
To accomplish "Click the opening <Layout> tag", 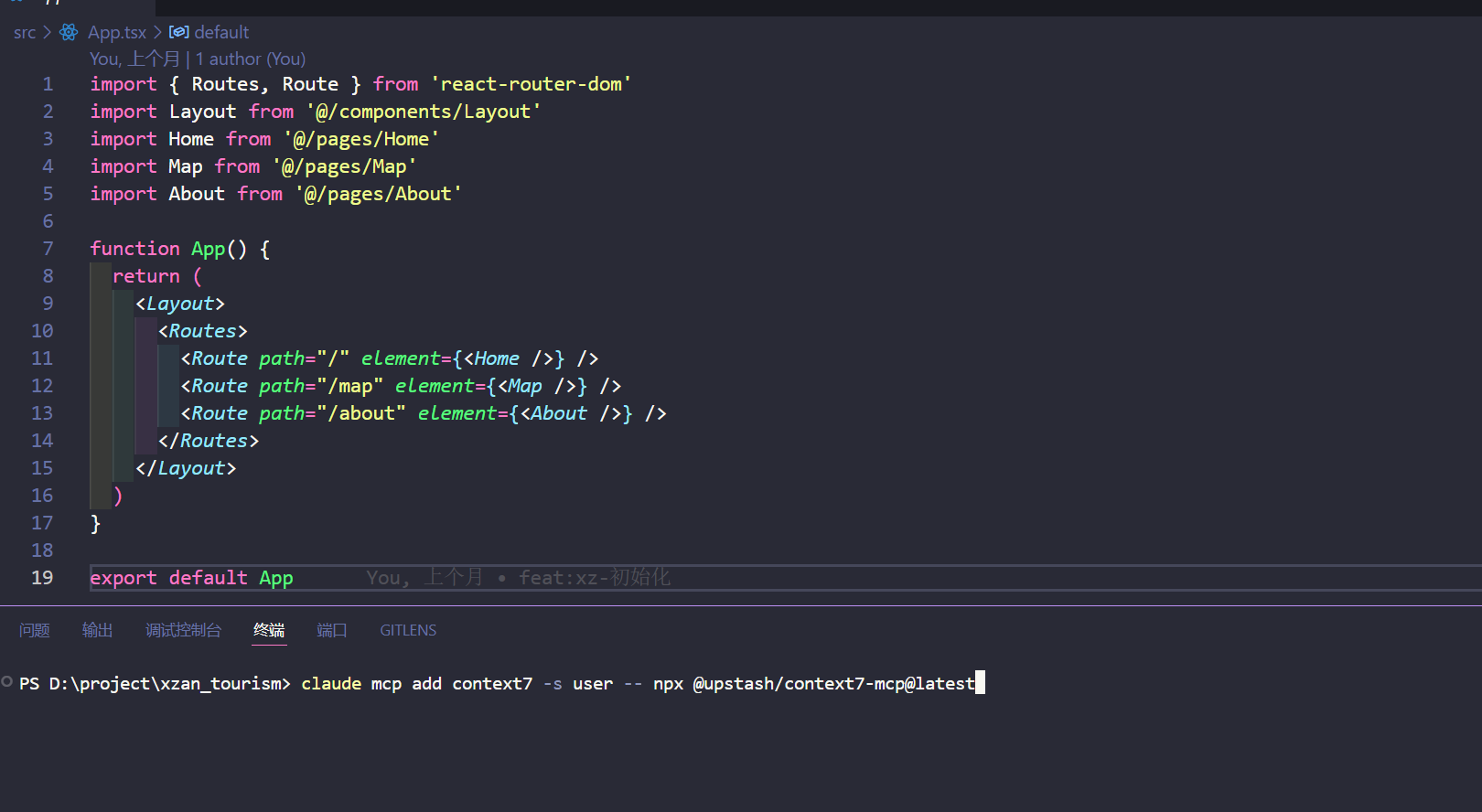I will (180, 304).
